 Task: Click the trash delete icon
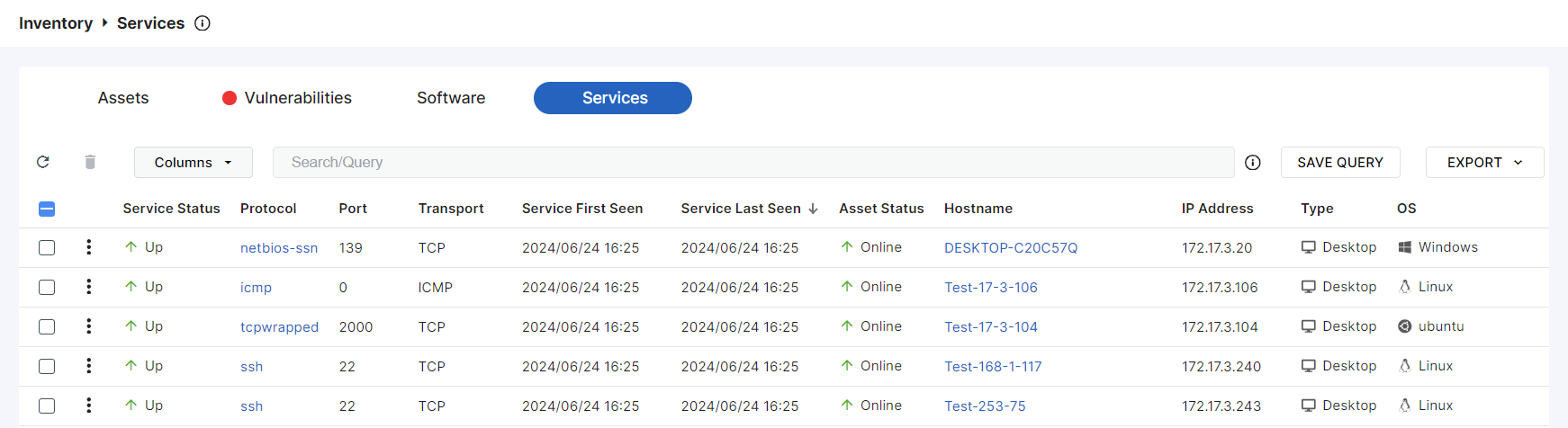point(90,162)
